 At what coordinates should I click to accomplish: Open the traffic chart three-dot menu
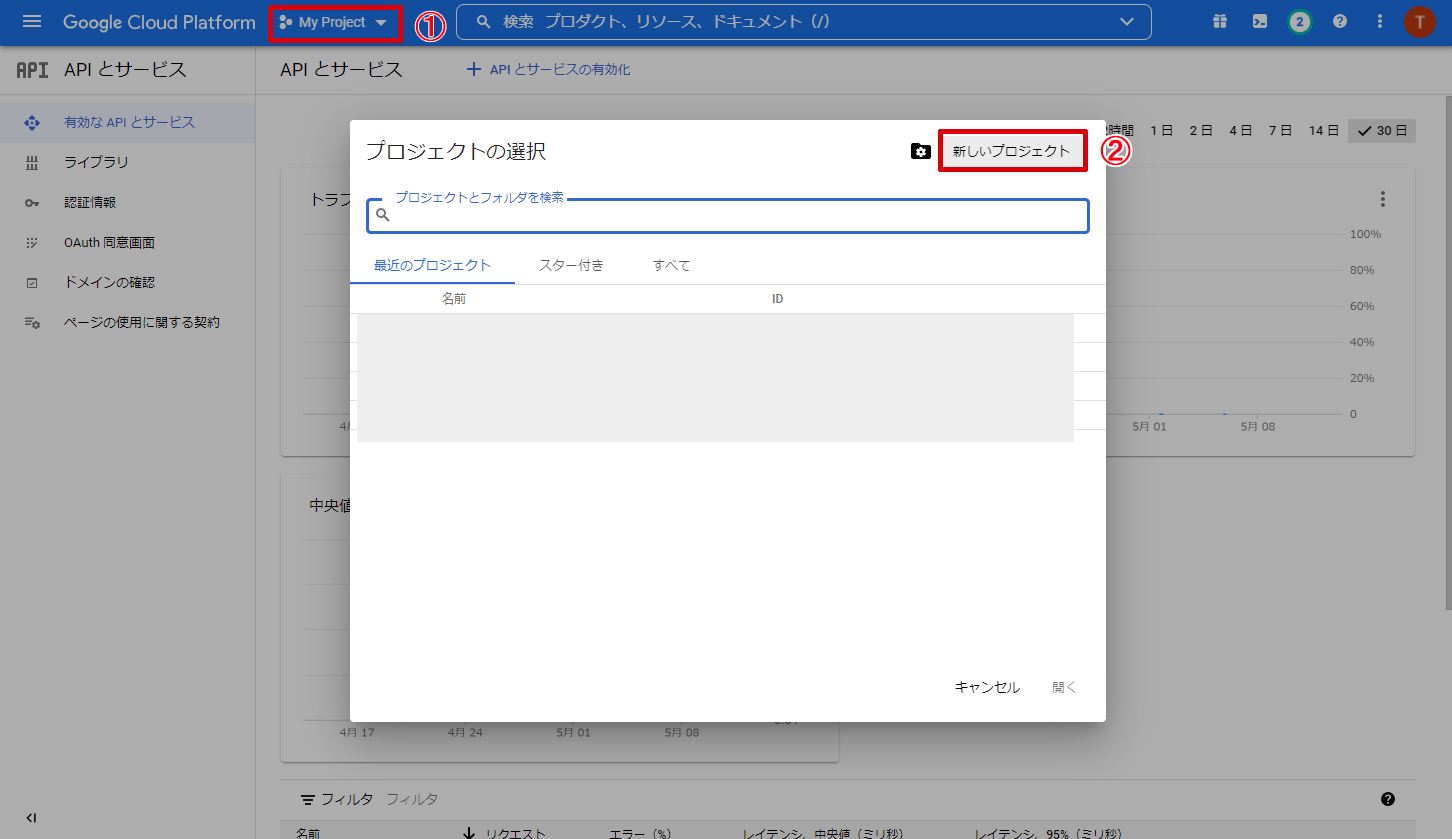tap(1383, 199)
